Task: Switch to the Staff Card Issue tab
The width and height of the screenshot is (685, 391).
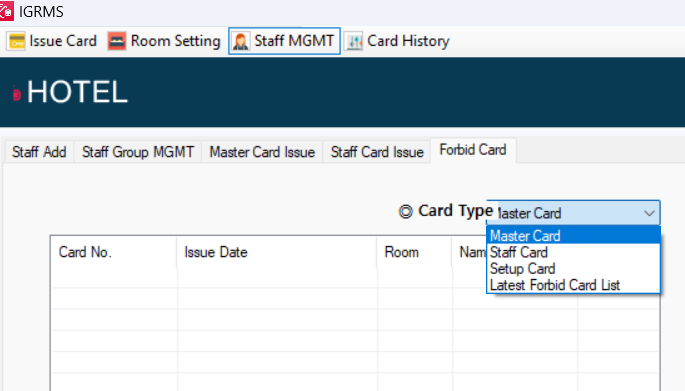Action: coord(377,152)
